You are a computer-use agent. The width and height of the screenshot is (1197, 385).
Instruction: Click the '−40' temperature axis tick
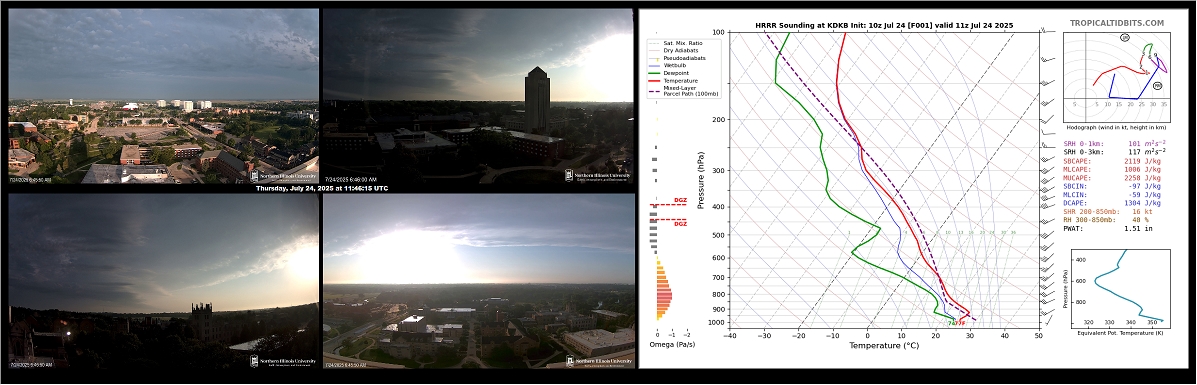729,335
